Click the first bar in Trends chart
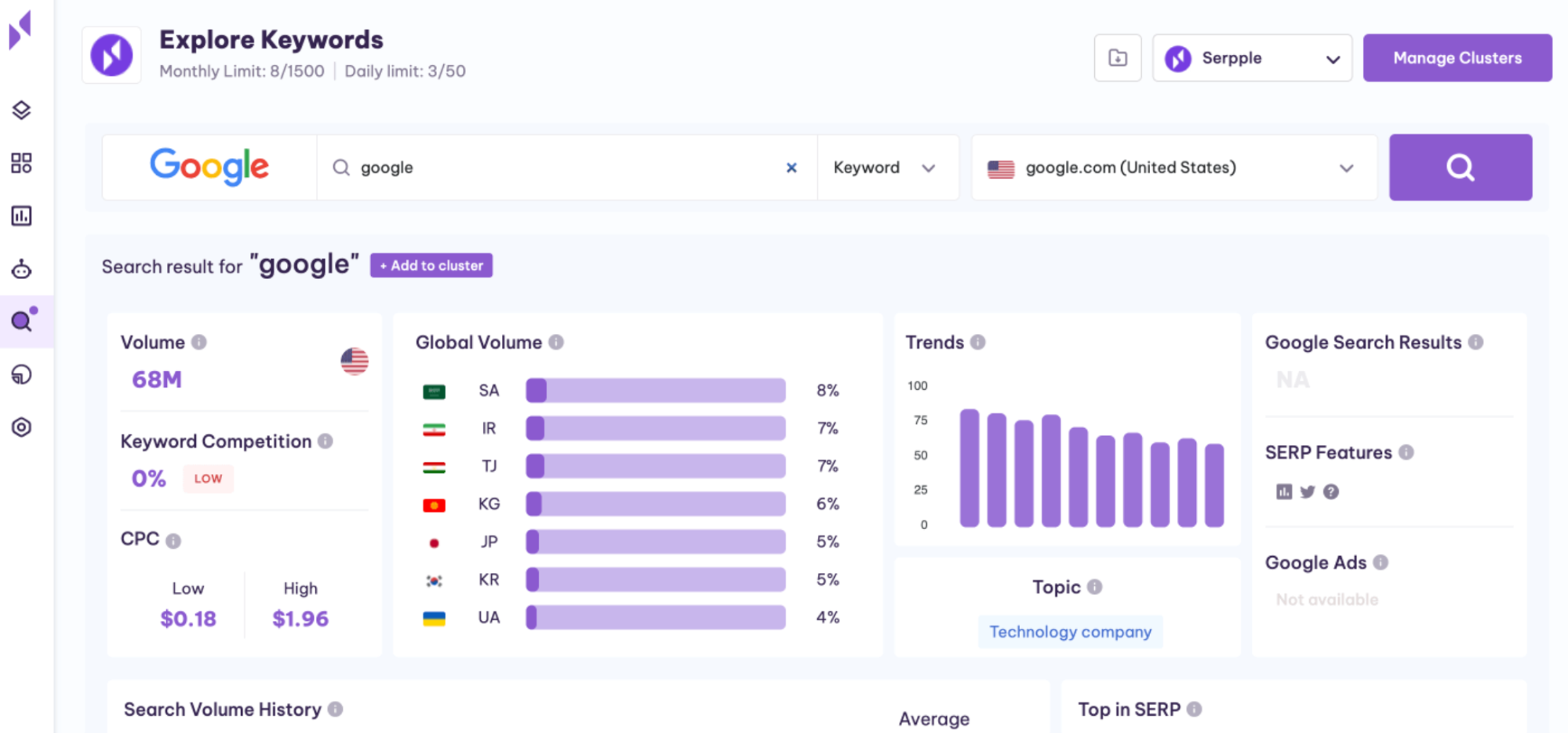1568x733 pixels. (970, 468)
